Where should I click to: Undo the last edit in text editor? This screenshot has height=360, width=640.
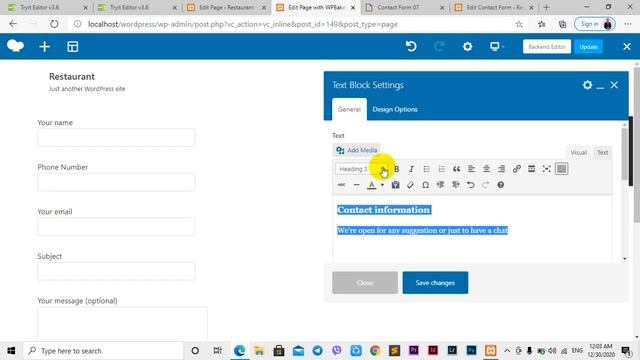click(x=471, y=185)
